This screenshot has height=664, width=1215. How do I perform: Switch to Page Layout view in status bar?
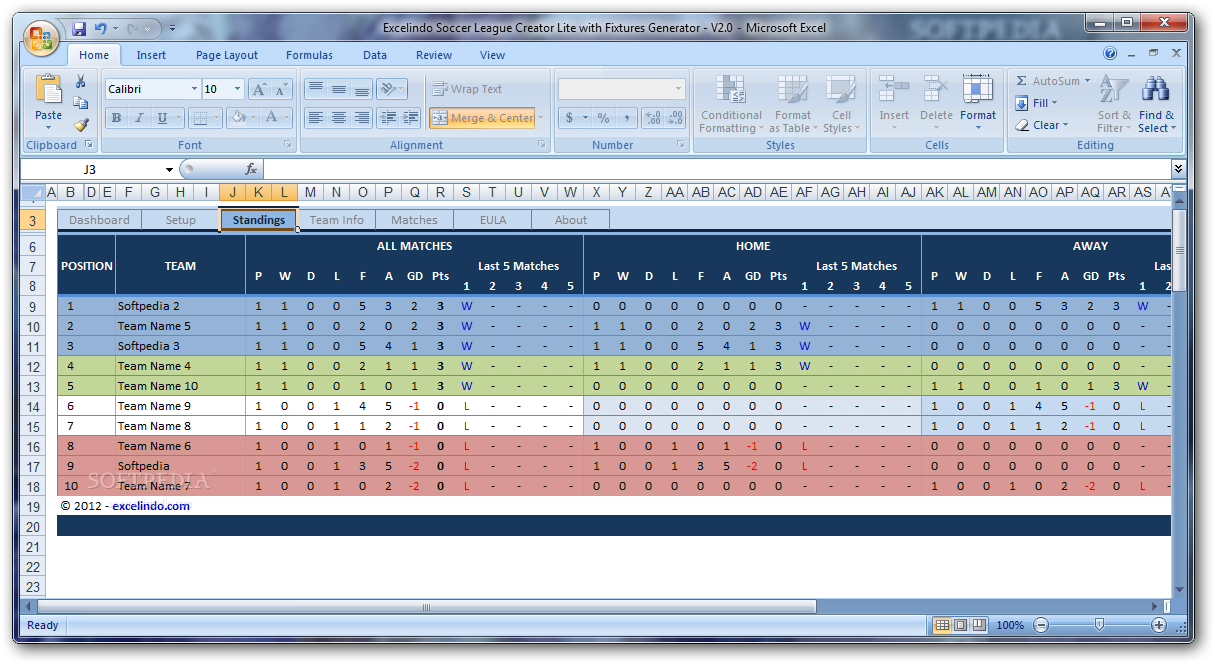960,625
